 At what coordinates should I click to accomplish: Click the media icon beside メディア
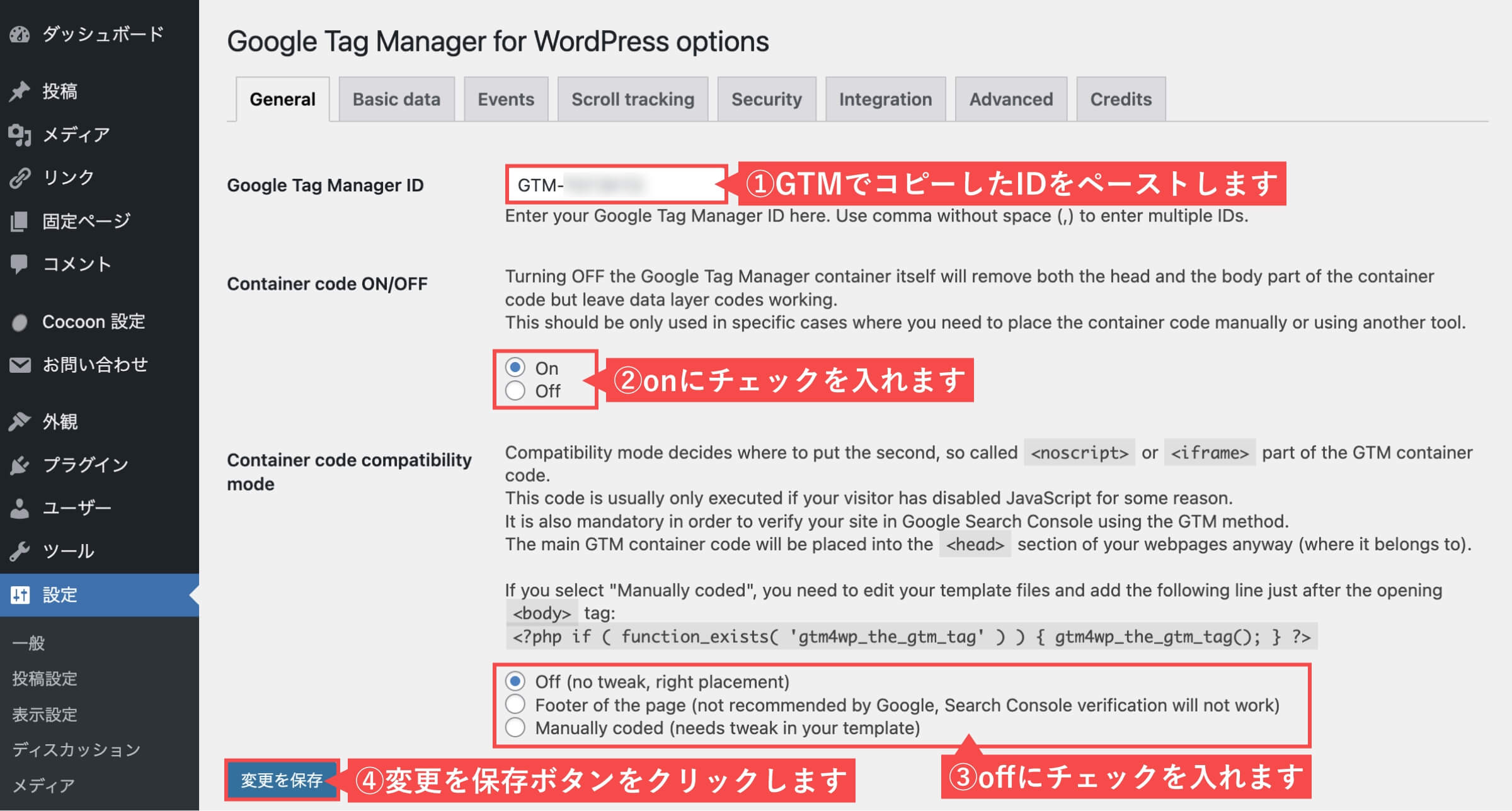(x=20, y=135)
